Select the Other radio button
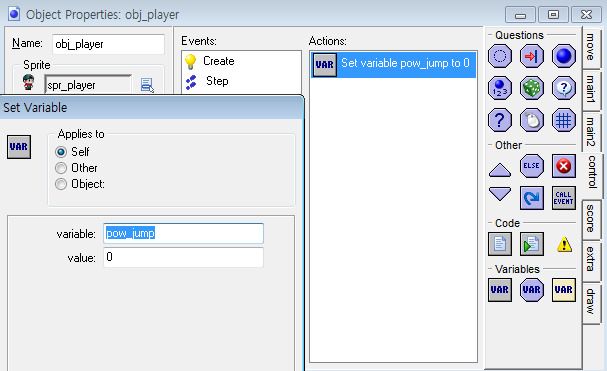The image size is (607, 371). [x=61, y=168]
